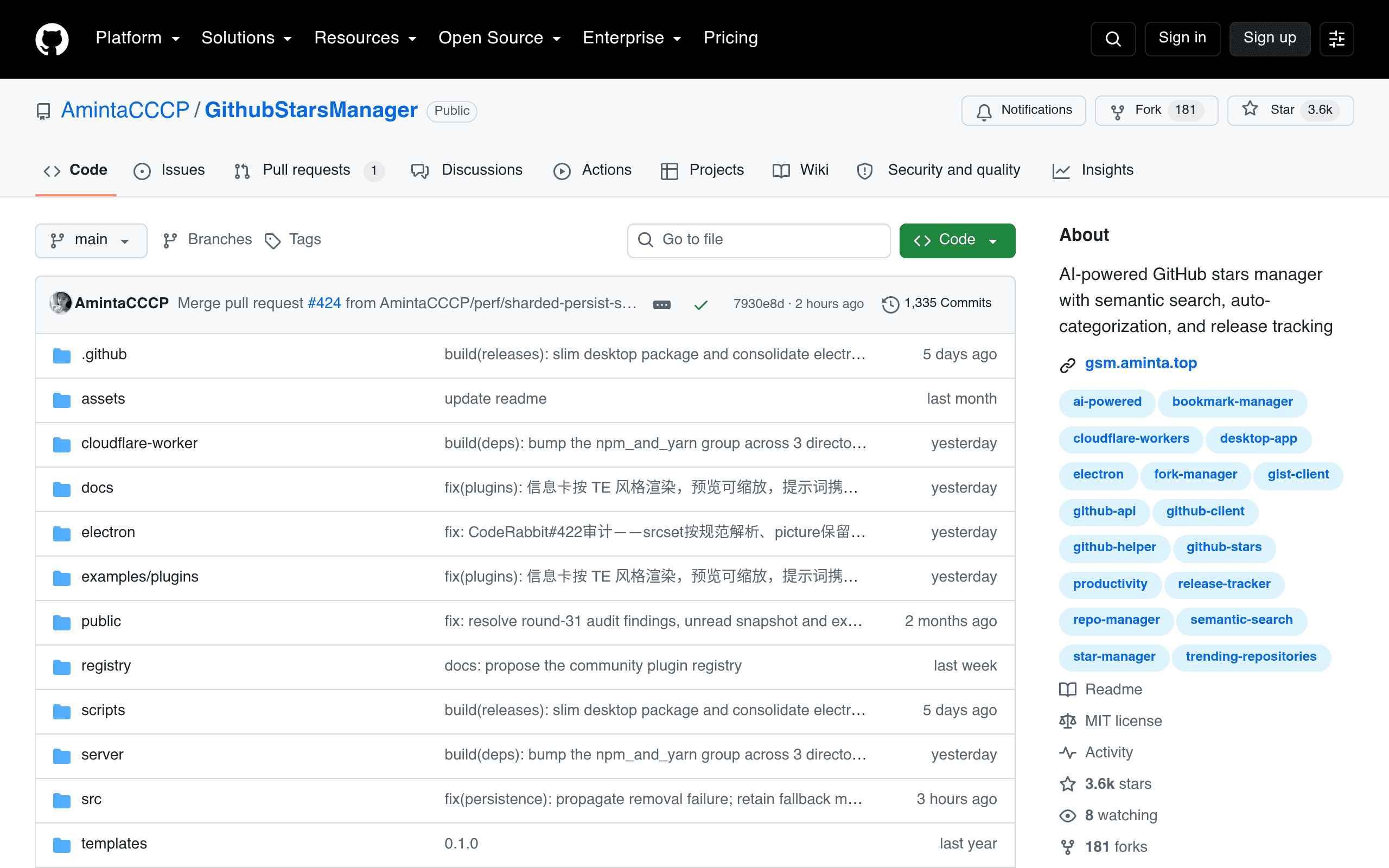
Task: Switch to the Actions tab
Action: [x=592, y=170]
